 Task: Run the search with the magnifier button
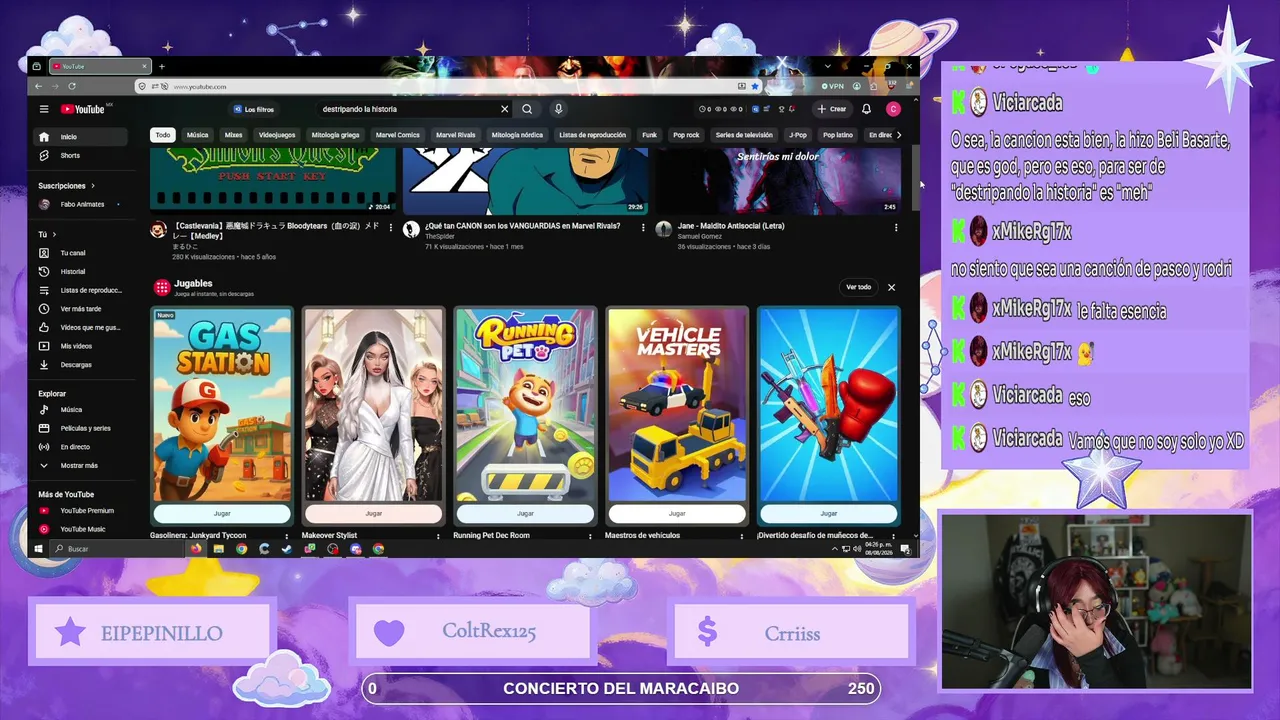(x=527, y=109)
